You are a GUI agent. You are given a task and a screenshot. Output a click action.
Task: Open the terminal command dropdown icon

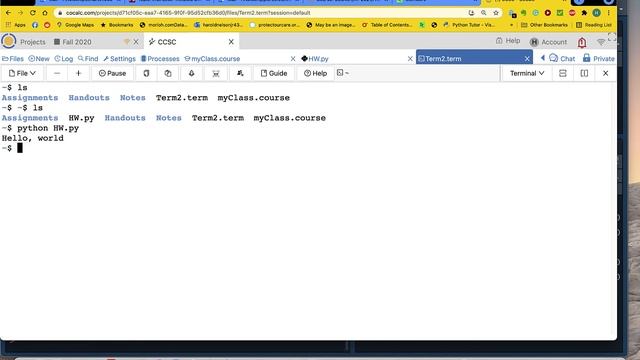click(x=342, y=73)
